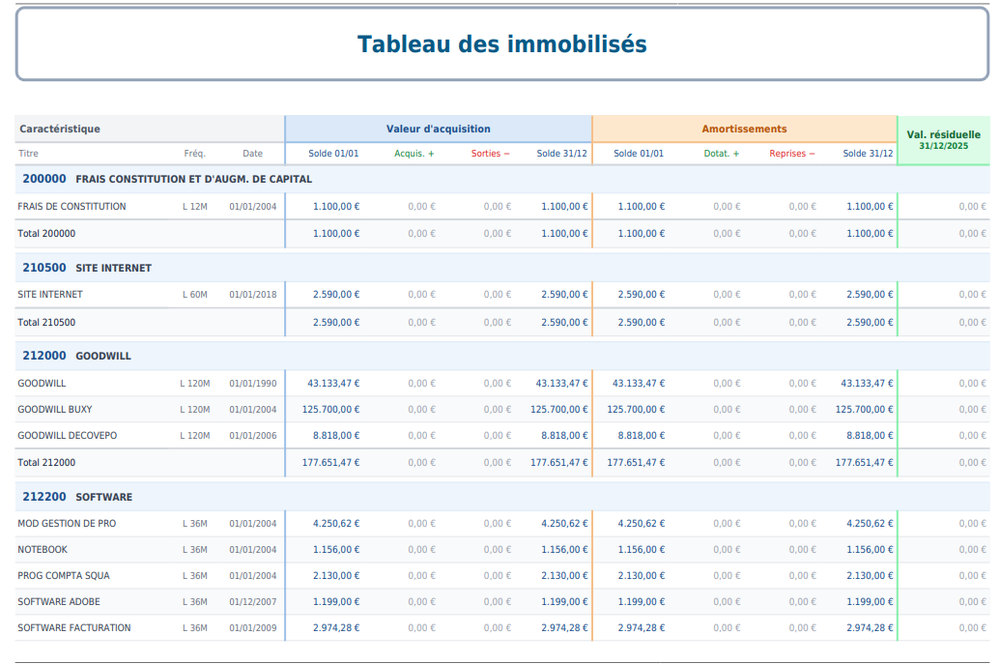The height and width of the screenshot is (664, 1000).
Task: Click the date '01/01/2009'
Action: coord(253,628)
